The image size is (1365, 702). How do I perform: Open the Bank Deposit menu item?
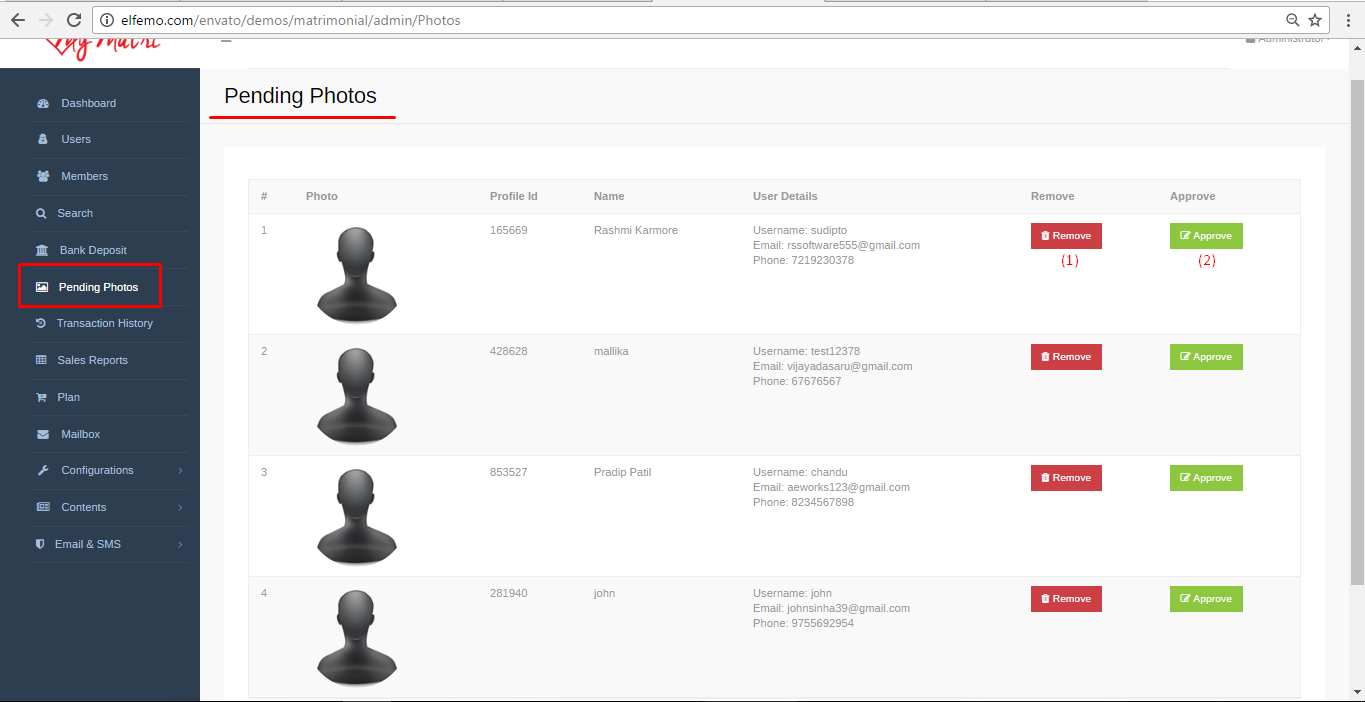coord(93,250)
